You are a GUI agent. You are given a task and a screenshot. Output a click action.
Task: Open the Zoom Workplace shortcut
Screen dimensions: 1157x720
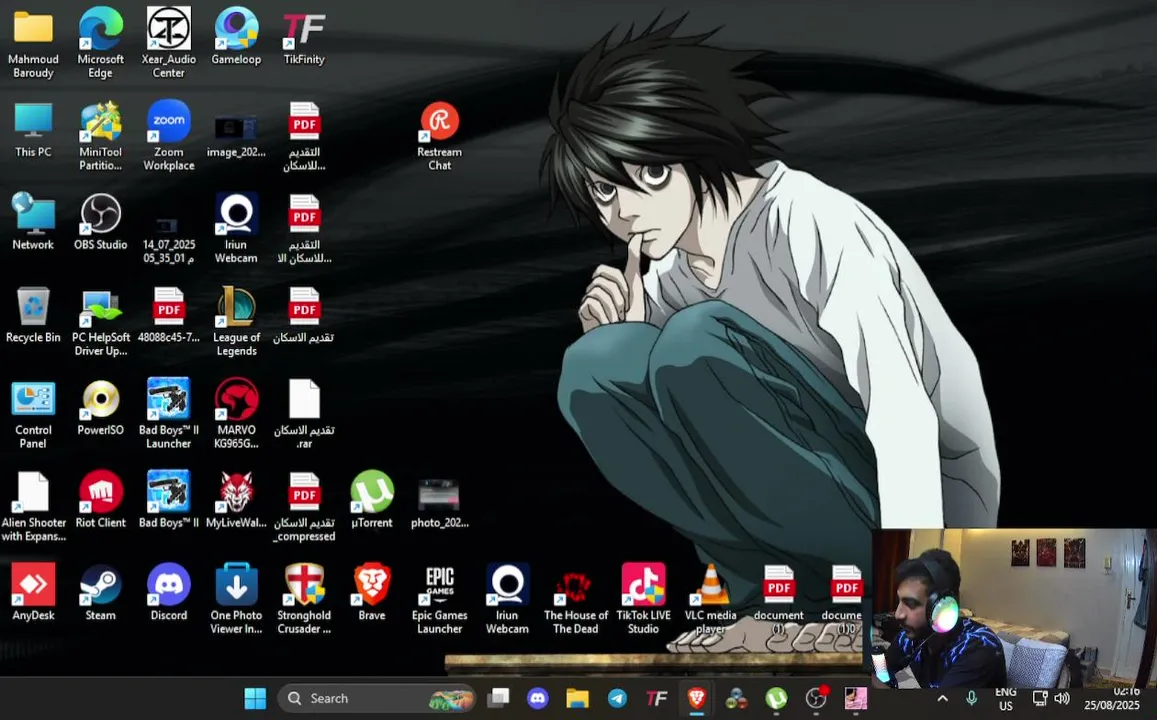coord(168,136)
